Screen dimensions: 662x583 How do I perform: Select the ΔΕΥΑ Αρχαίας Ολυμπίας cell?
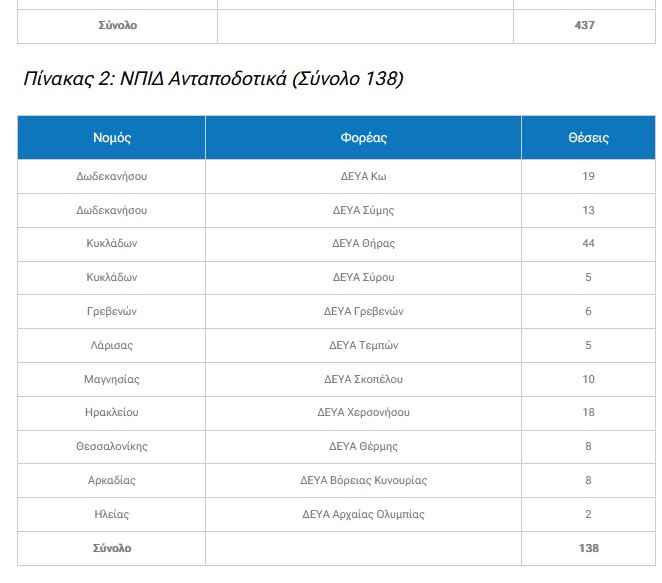coord(363,514)
